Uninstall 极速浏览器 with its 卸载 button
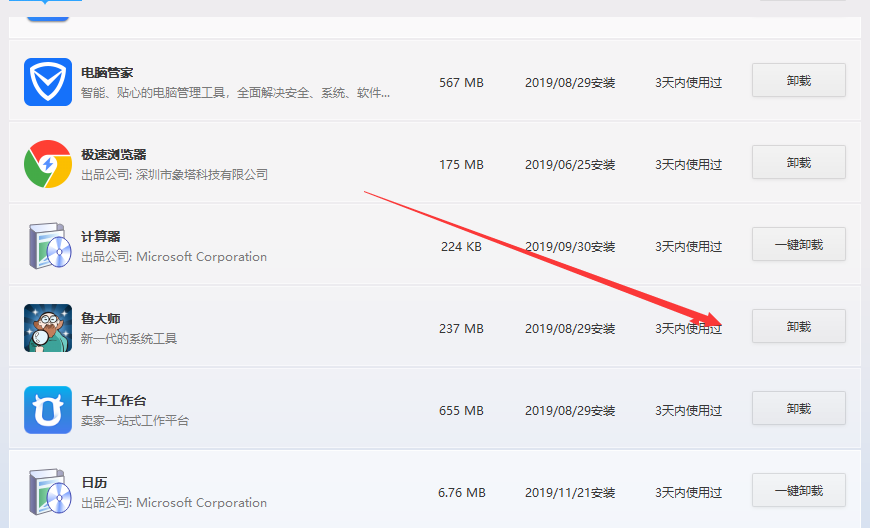Viewport: 870px width, 528px height. coord(798,163)
